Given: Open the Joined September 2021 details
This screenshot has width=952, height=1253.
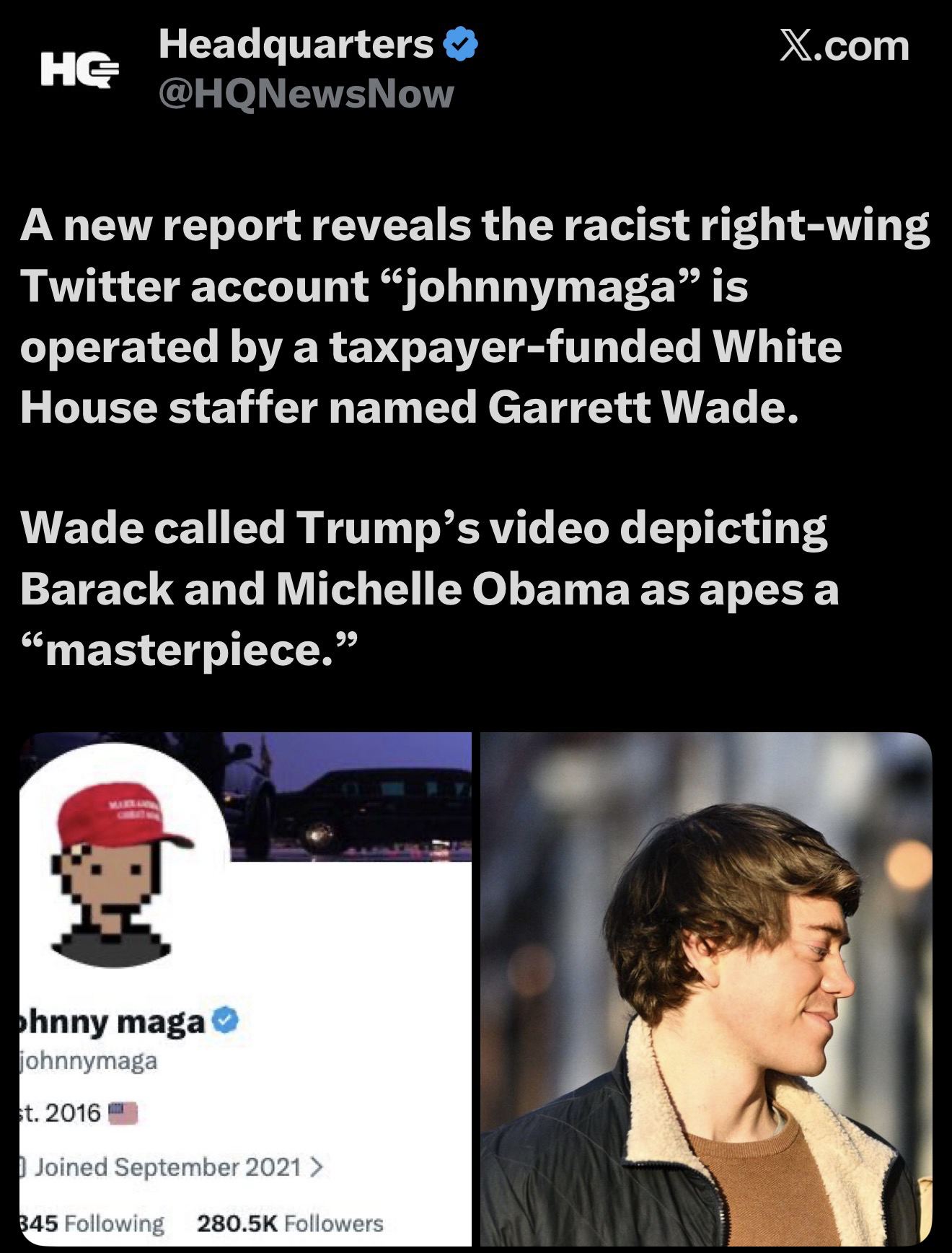Looking at the screenshot, I should tap(168, 1166).
